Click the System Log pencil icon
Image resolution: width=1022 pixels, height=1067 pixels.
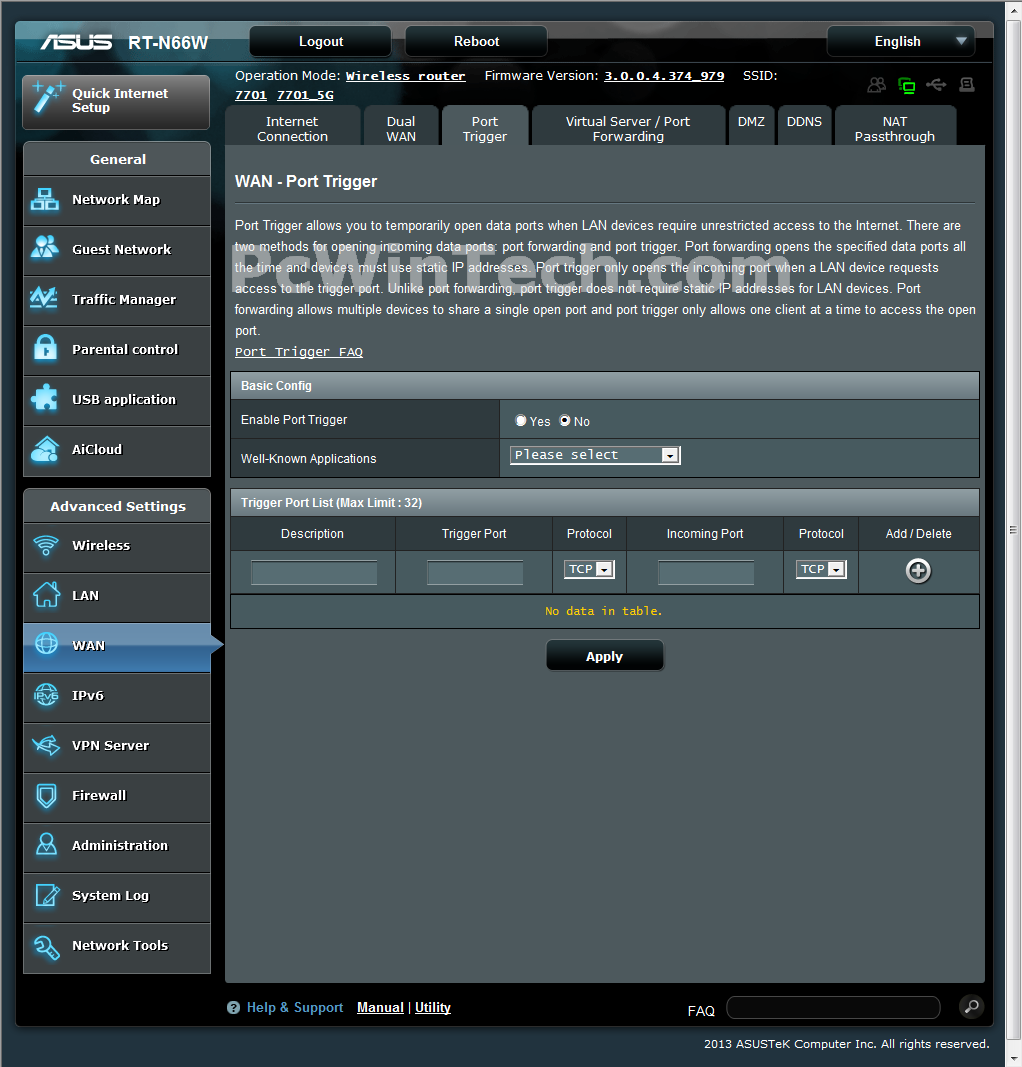[46, 895]
